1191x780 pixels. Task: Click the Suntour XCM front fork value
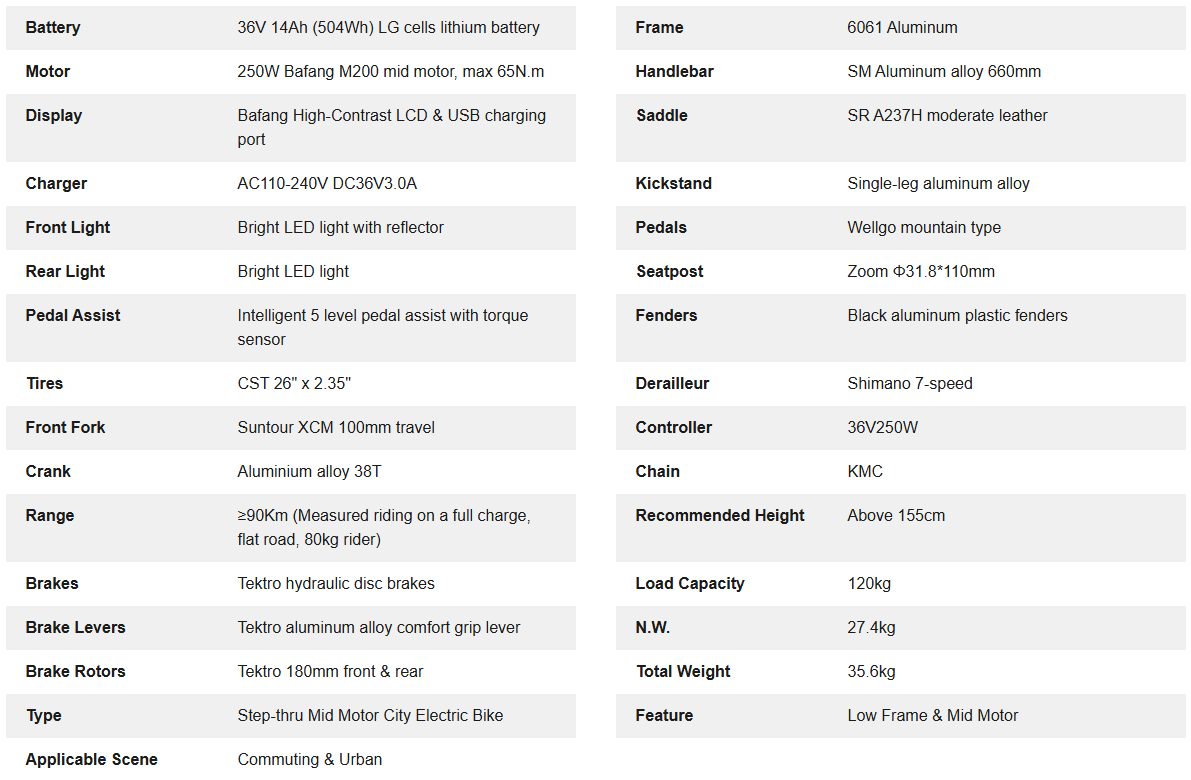coord(336,428)
